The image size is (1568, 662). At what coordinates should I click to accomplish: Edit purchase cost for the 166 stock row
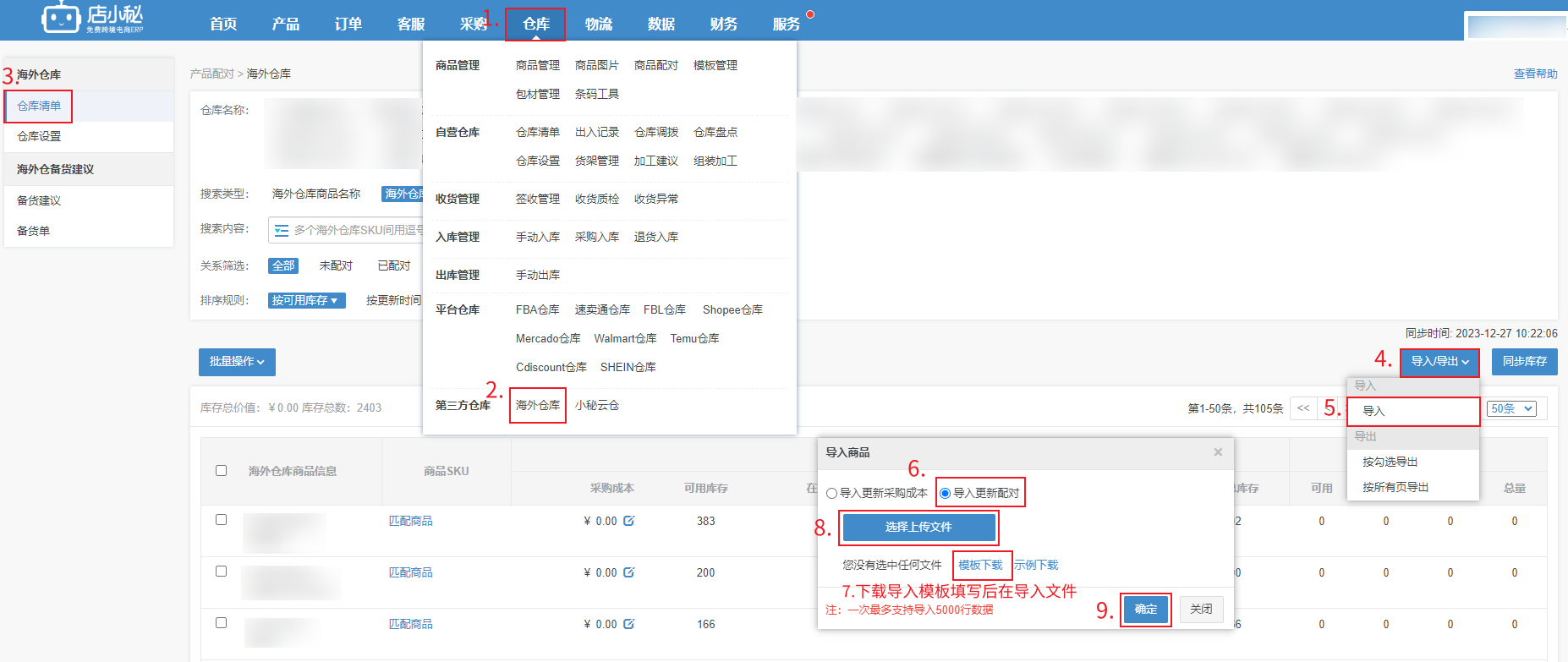628,624
